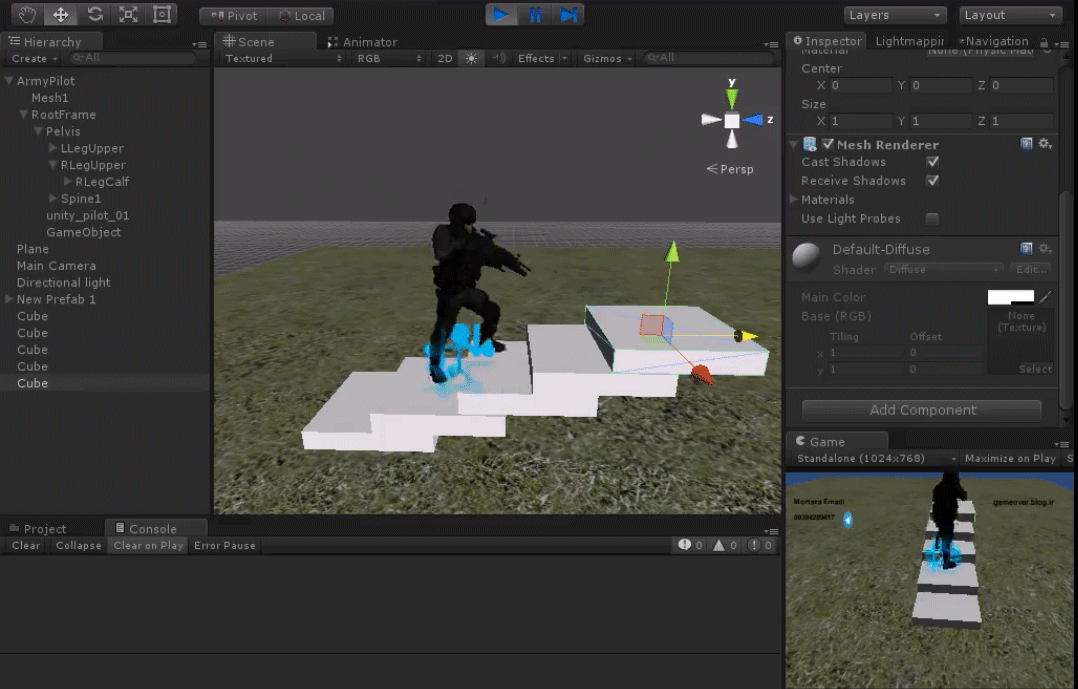Toggle Local/Global handle rotation
The width and height of the screenshot is (1078, 689).
pos(301,16)
